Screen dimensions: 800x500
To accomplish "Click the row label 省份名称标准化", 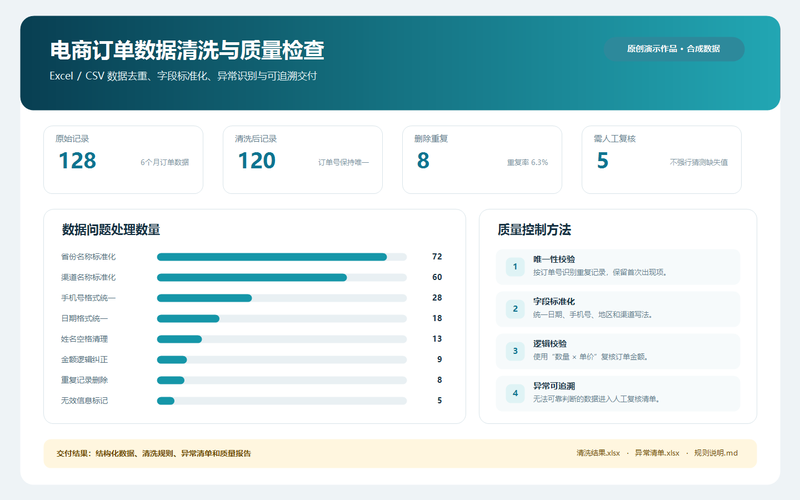I will (88, 257).
